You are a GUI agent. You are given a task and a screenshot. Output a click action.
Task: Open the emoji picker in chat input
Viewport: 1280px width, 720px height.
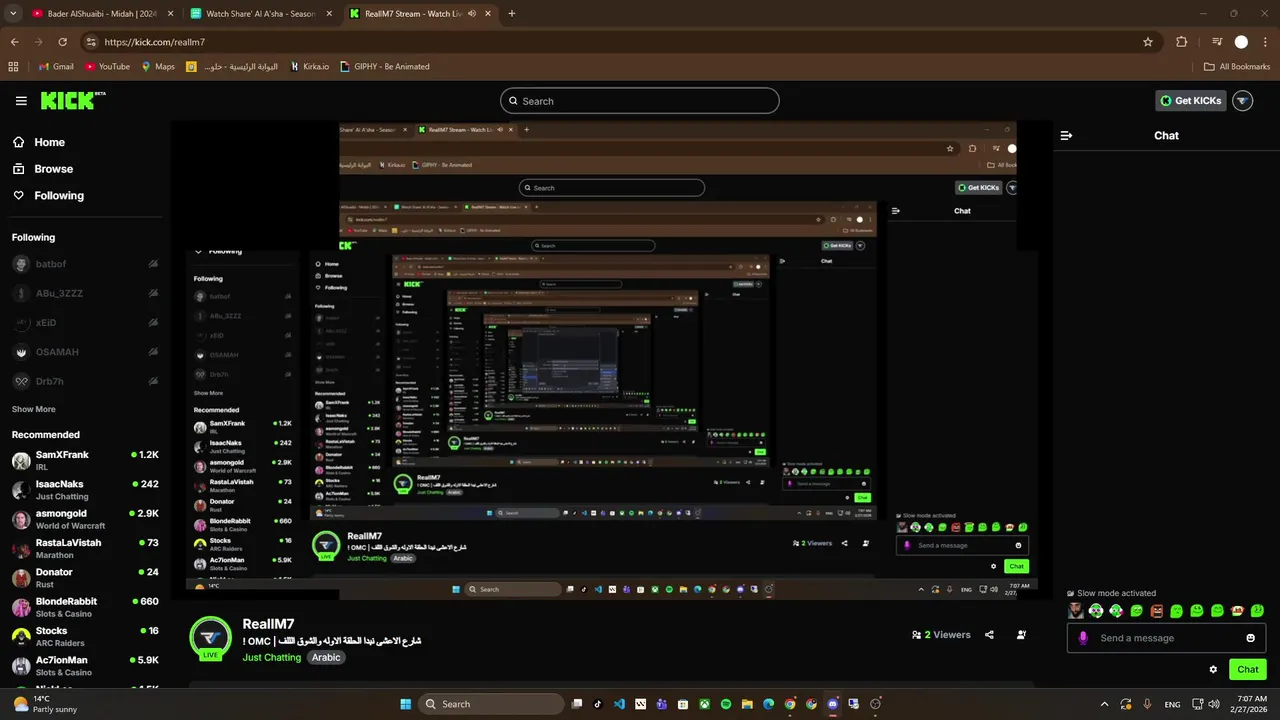(x=1250, y=638)
